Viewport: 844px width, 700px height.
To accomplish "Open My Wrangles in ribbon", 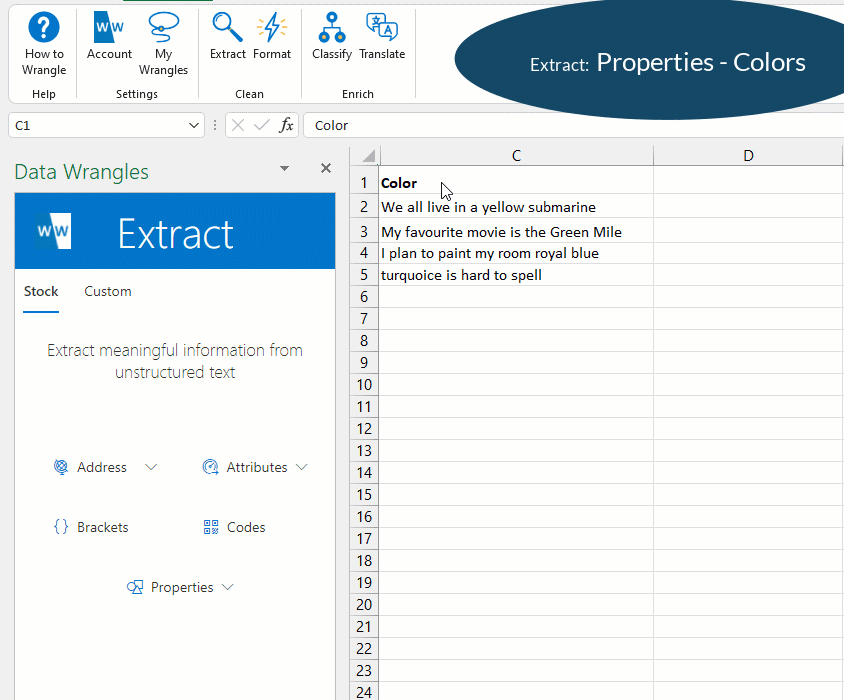I will (163, 45).
